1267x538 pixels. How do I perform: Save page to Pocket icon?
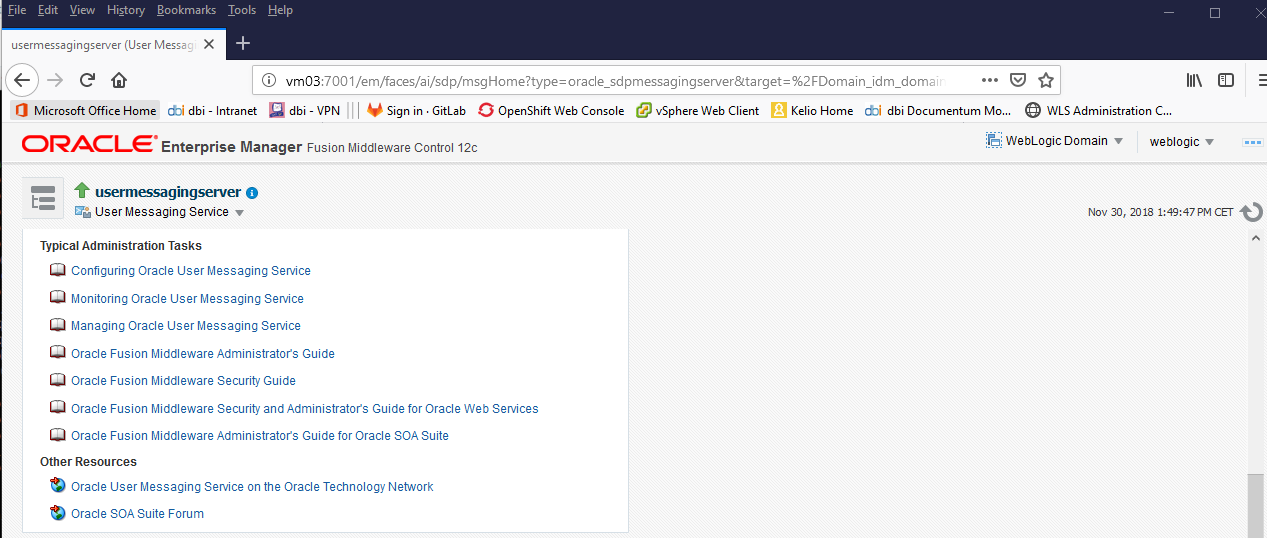coord(1018,80)
